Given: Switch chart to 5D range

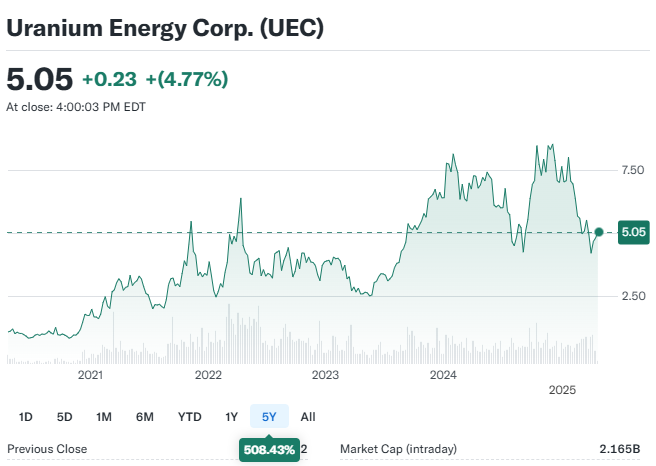Looking at the screenshot, I should (x=64, y=416).
